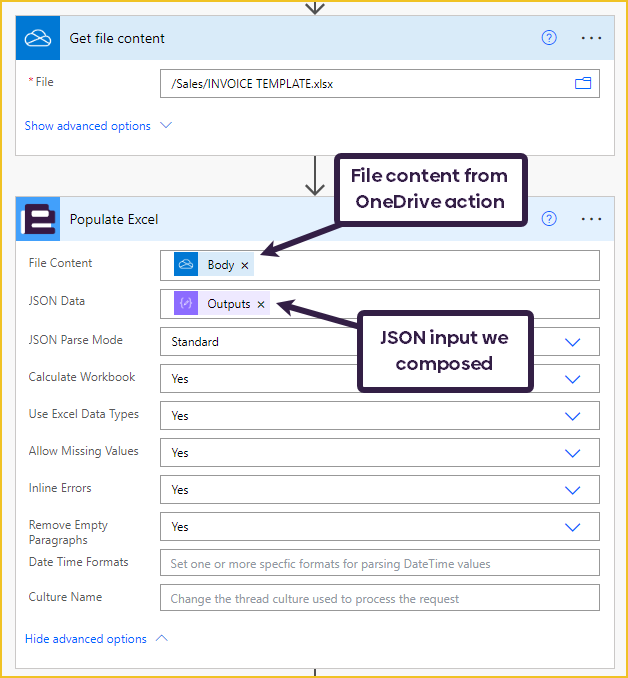Expand the Inline Errors dropdown

pos(573,490)
